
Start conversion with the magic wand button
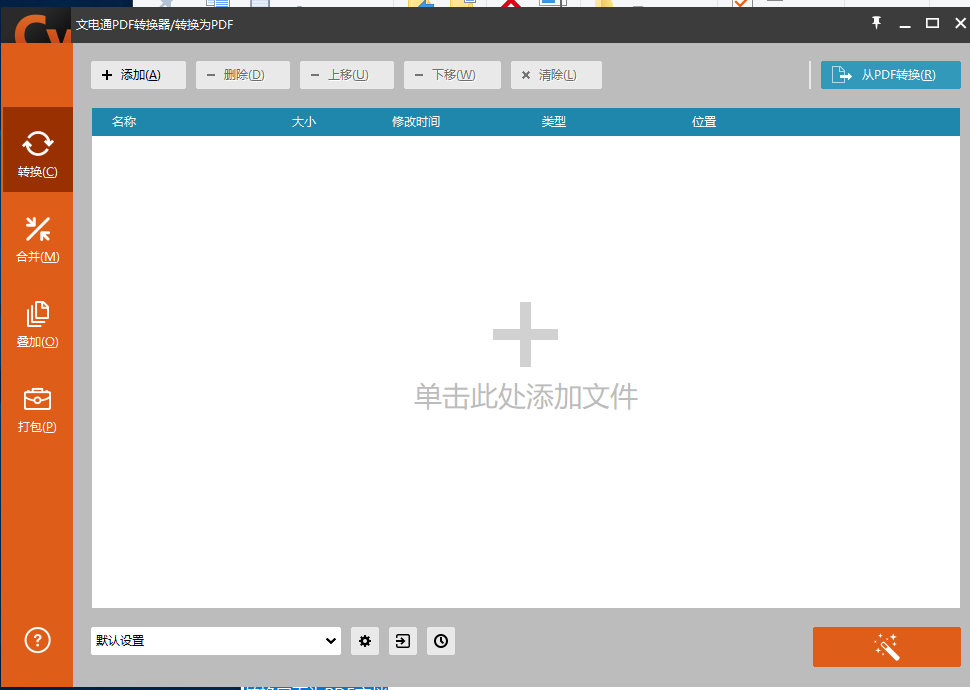886,647
